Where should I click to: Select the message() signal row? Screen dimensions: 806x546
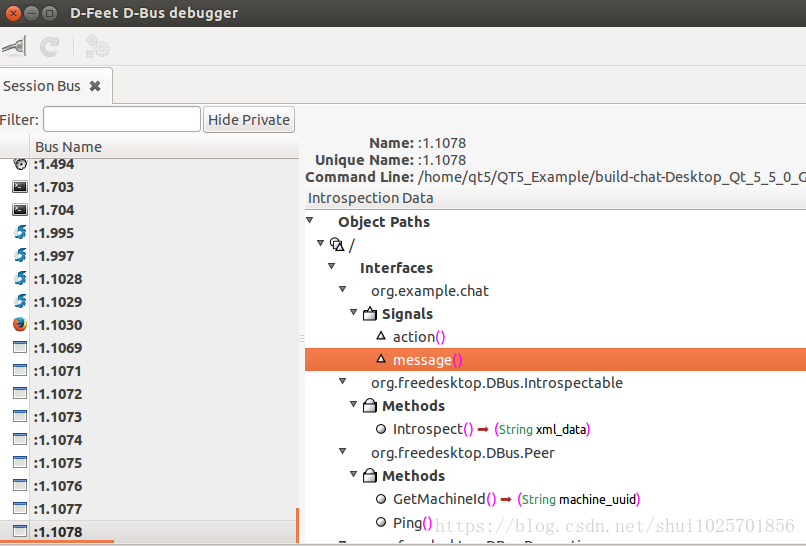pos(555,359)
